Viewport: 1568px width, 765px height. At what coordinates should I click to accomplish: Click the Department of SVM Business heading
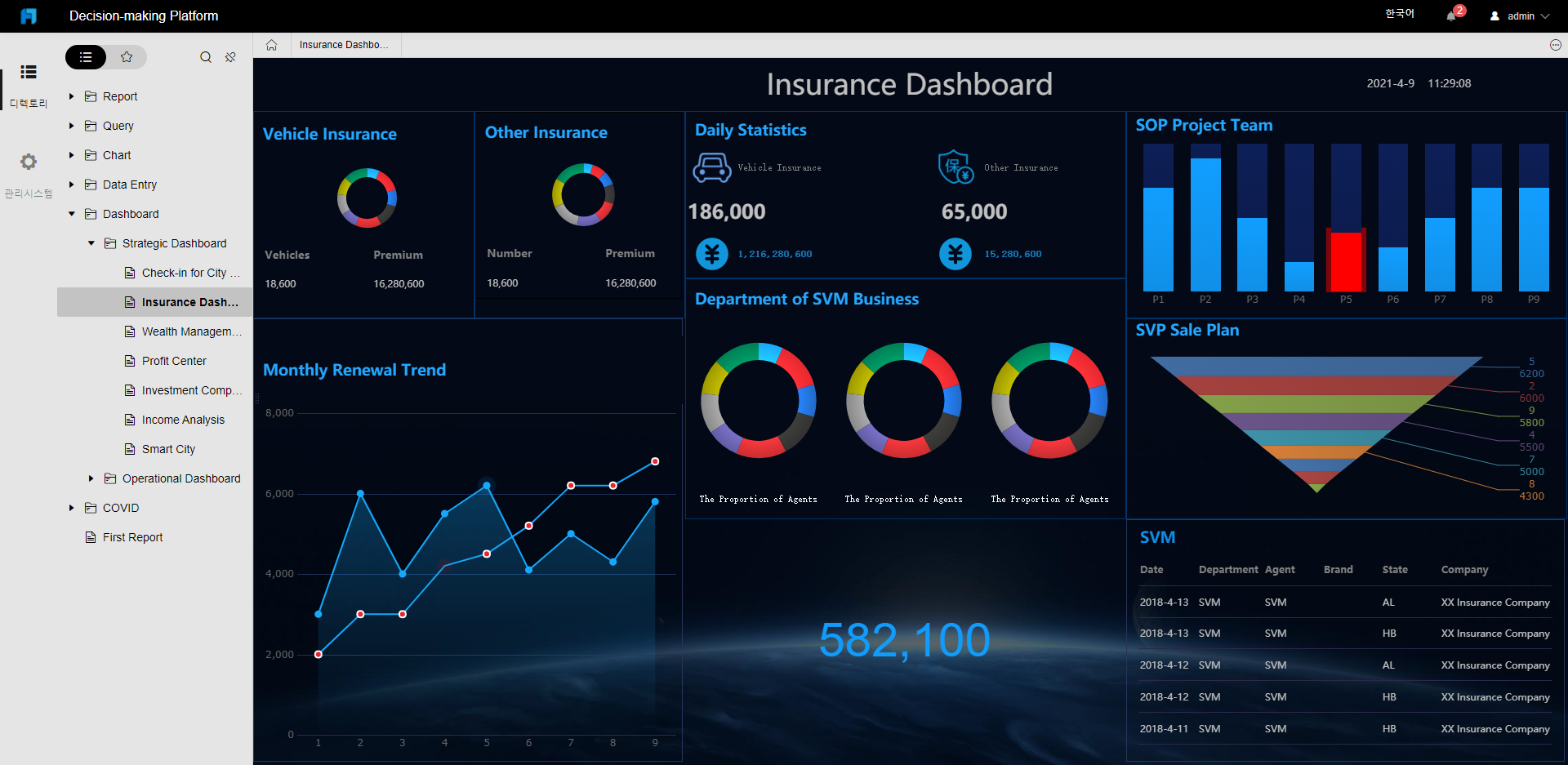coord(807,299)
